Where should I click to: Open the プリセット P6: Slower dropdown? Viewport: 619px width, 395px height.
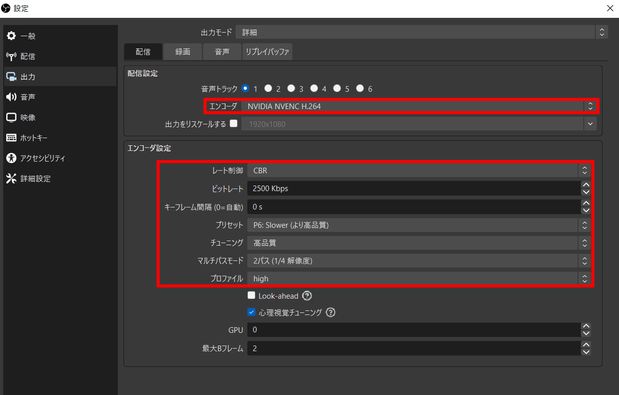click(418, 225)
